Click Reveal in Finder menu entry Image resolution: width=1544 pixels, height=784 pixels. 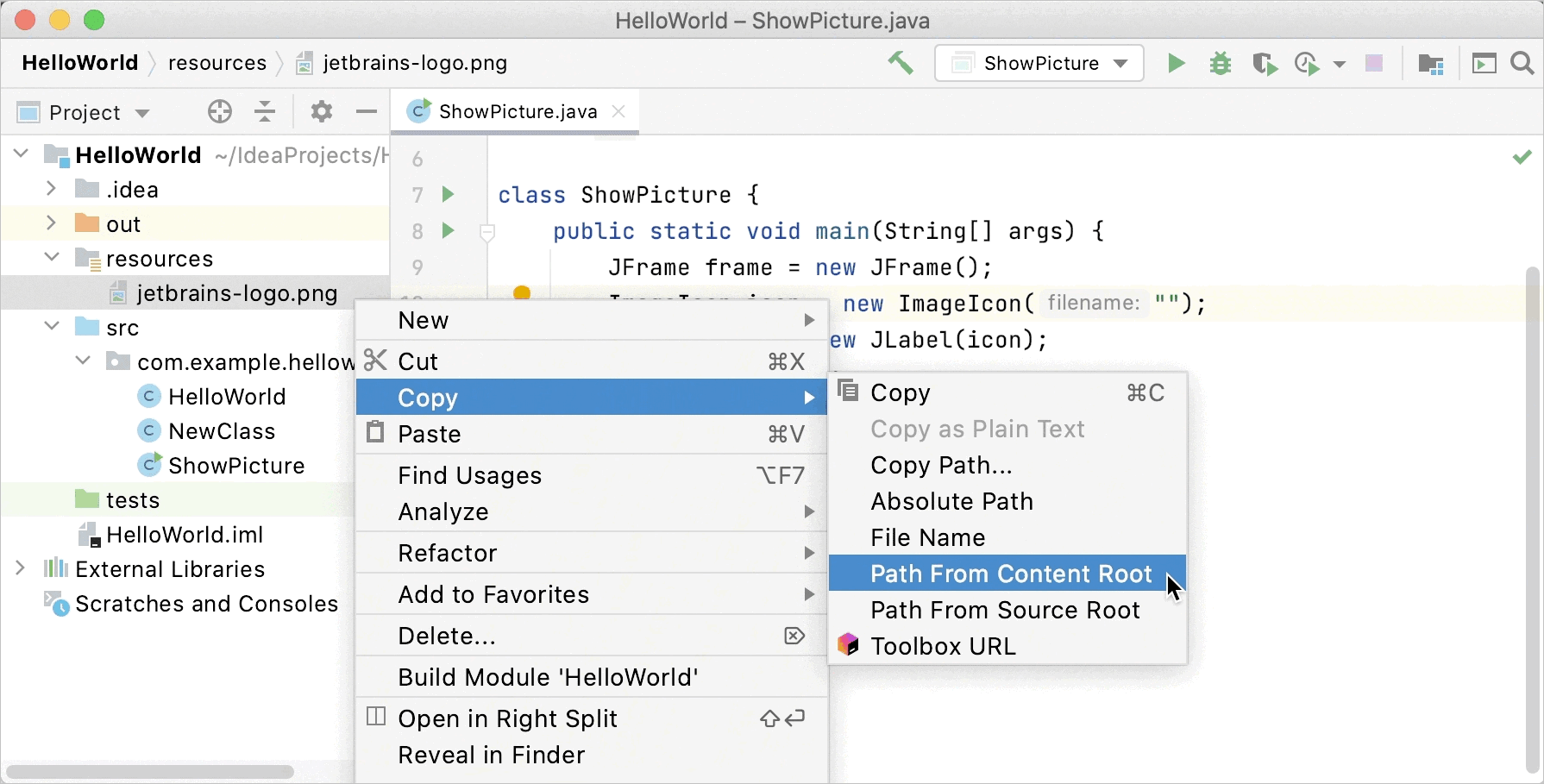click(x=491, y=755)
